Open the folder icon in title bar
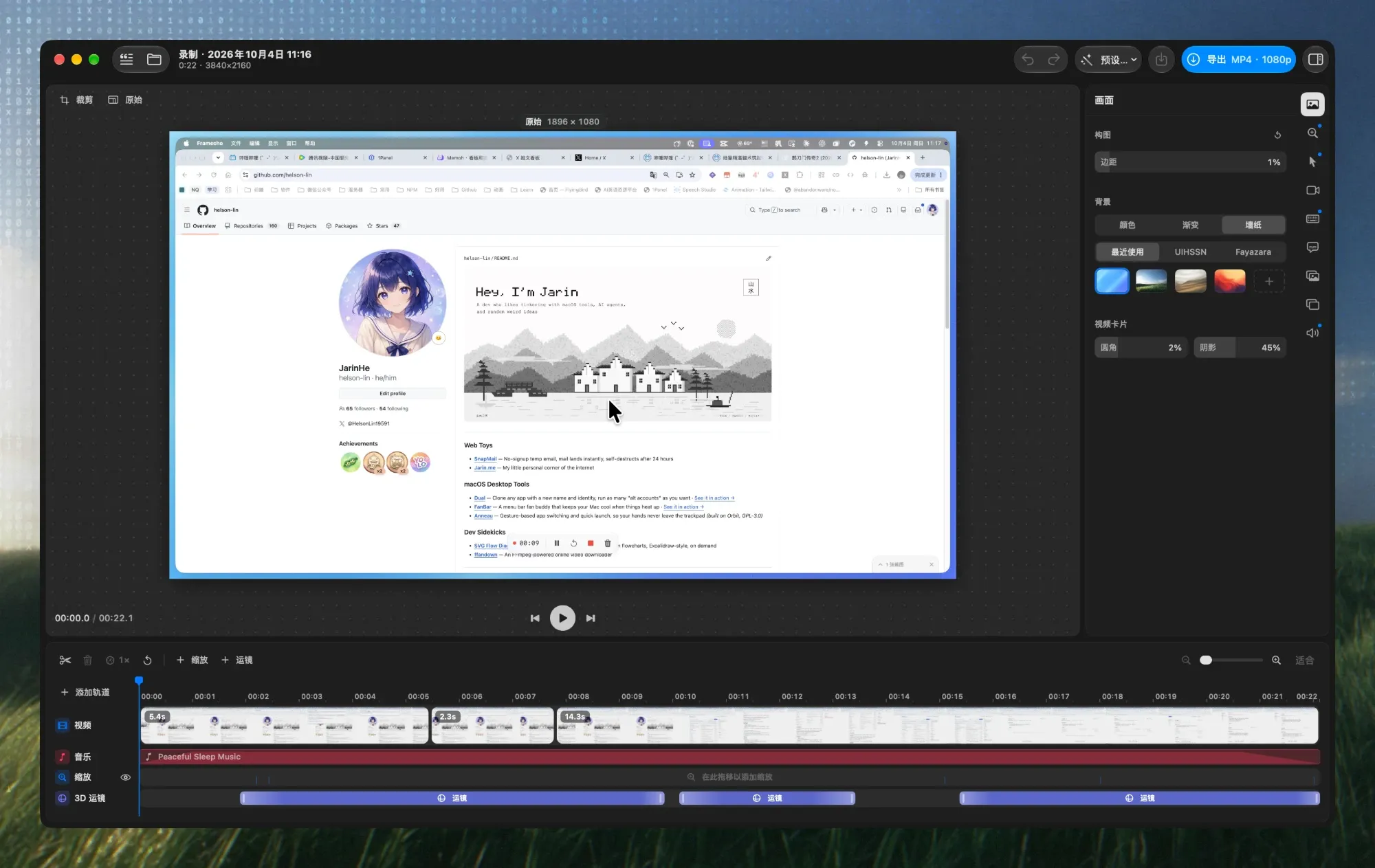Viewport: 1375px width, 868px height. (x=154, y=60)
